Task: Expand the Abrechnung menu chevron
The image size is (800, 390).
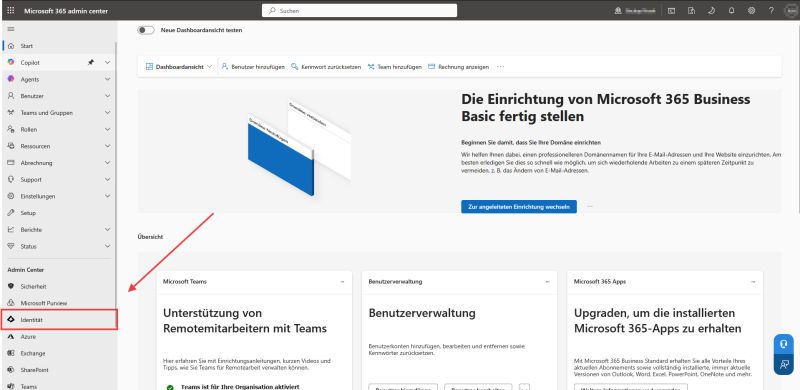Action: (x=107, y=163)
